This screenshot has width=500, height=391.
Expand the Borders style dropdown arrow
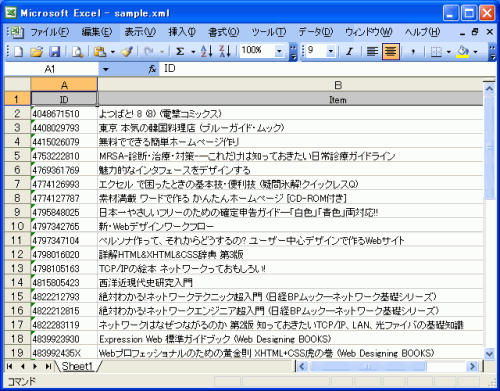click(x=449, y=52)
